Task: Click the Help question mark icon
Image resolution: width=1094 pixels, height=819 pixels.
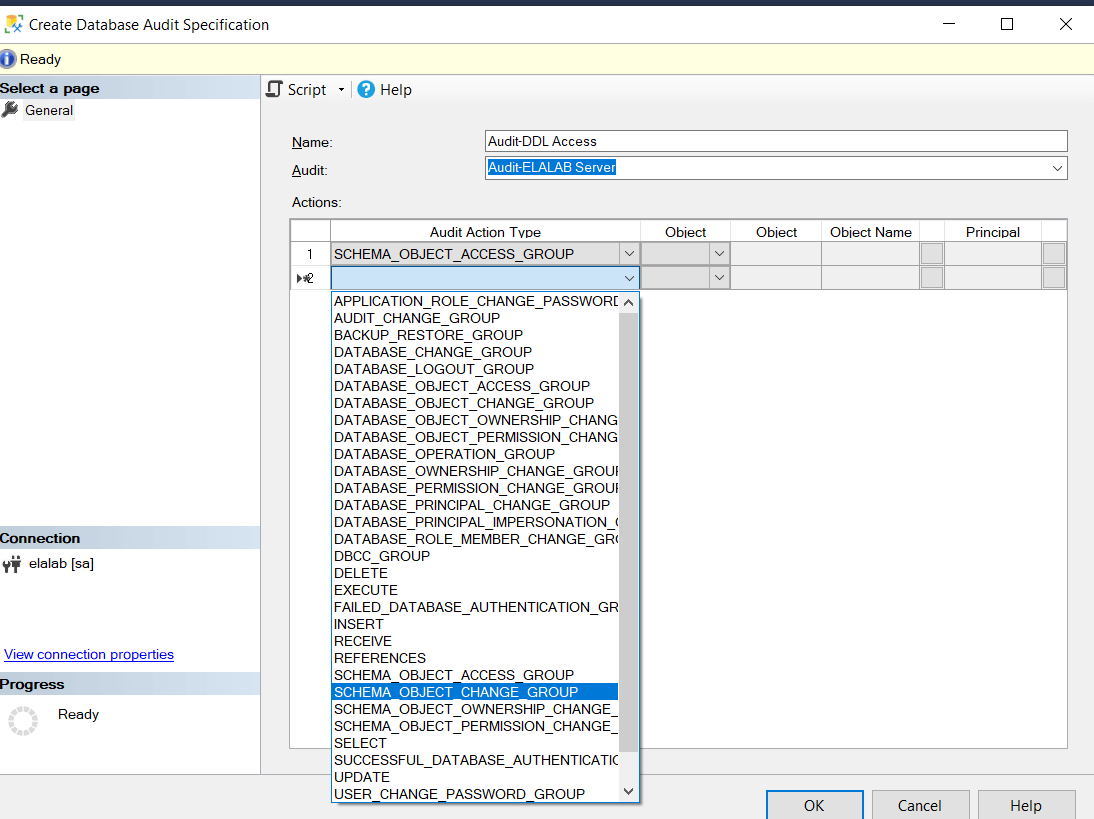Action: click(366, 90)
